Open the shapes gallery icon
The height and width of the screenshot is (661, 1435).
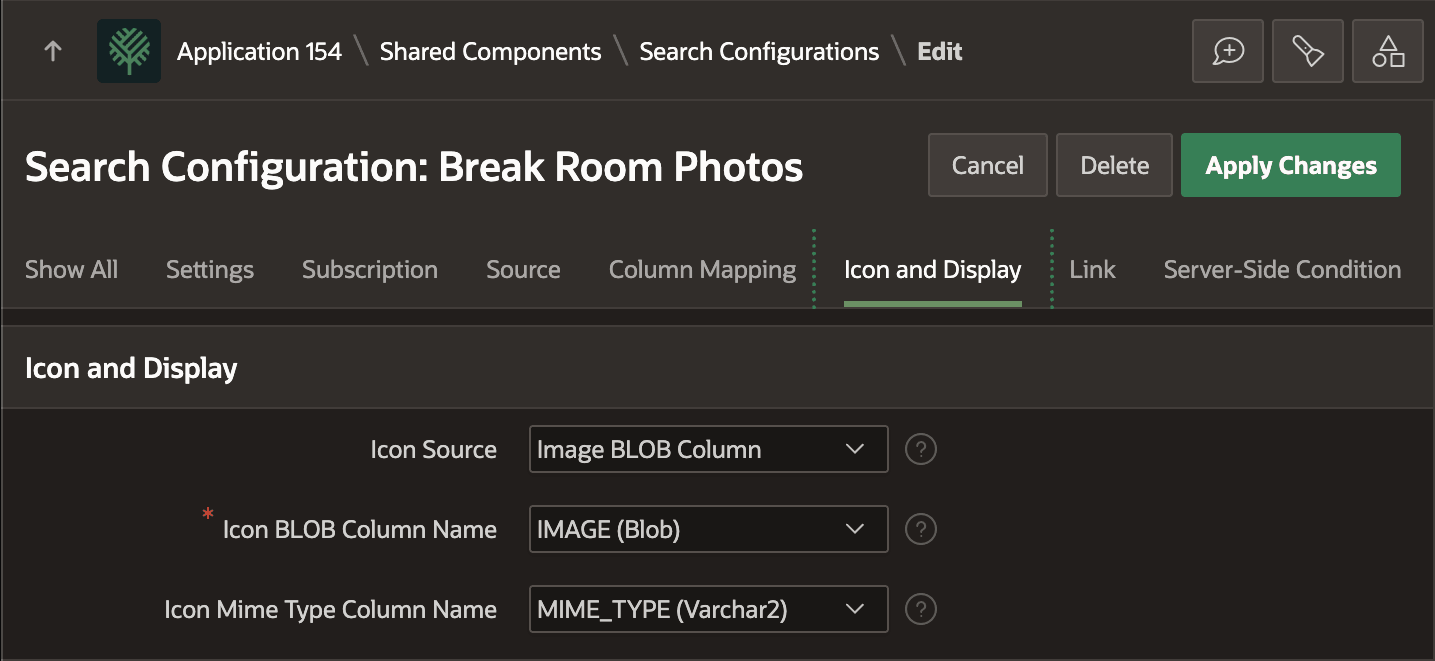click(1388, 51)
